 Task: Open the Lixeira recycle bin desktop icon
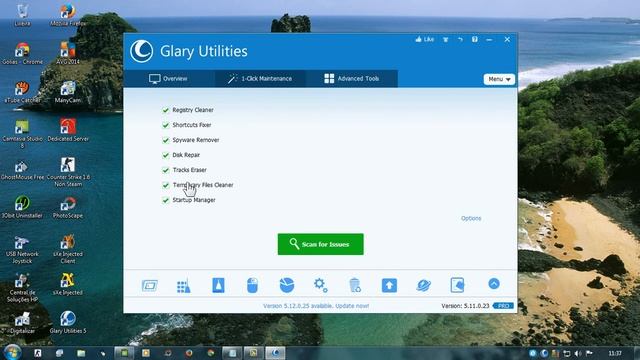[x=22, y=16]
